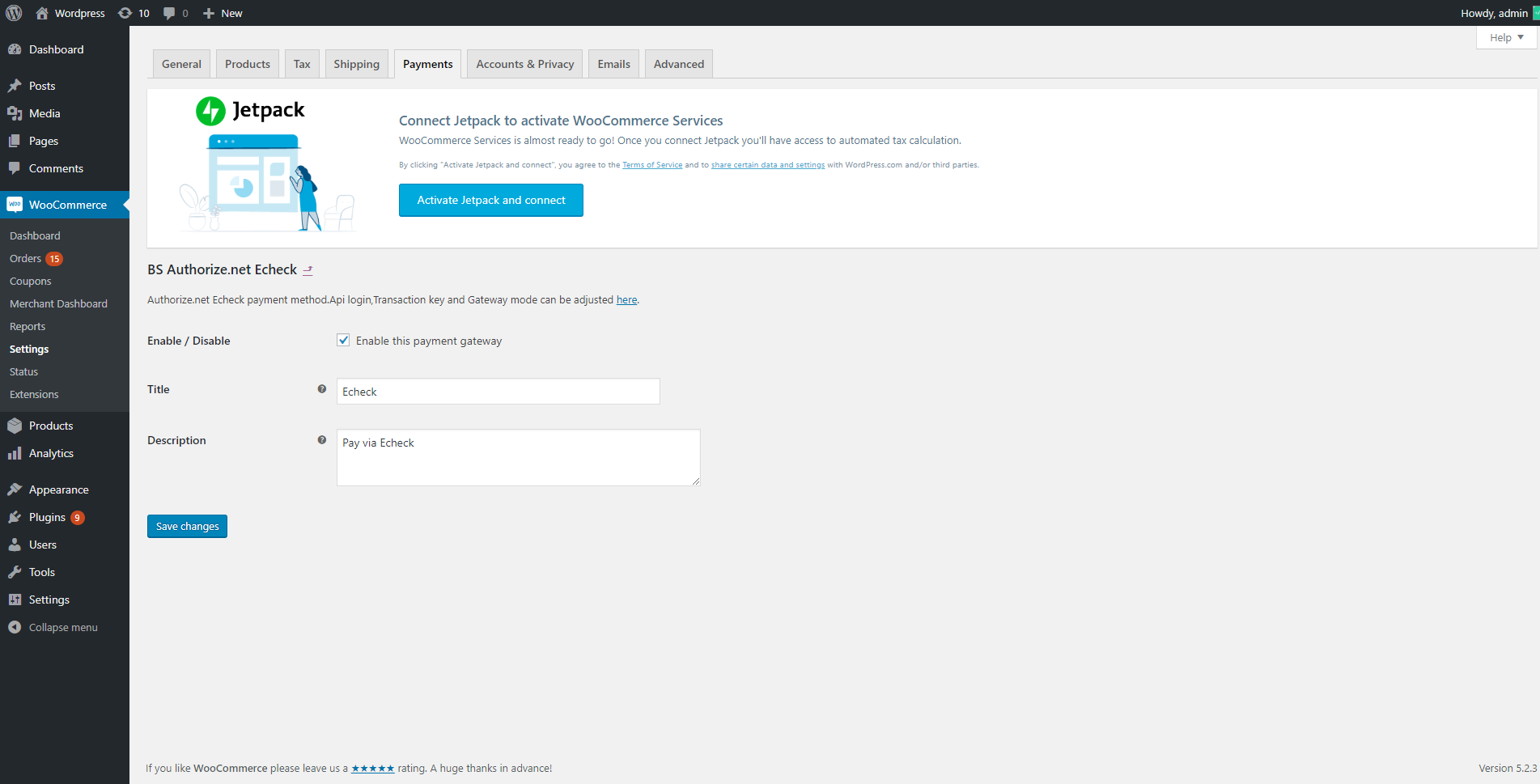The width and height of the screenshot is (1540, 784).
Task: Click the help tooltip icon beside Description
Action: (x=322, y=440)
